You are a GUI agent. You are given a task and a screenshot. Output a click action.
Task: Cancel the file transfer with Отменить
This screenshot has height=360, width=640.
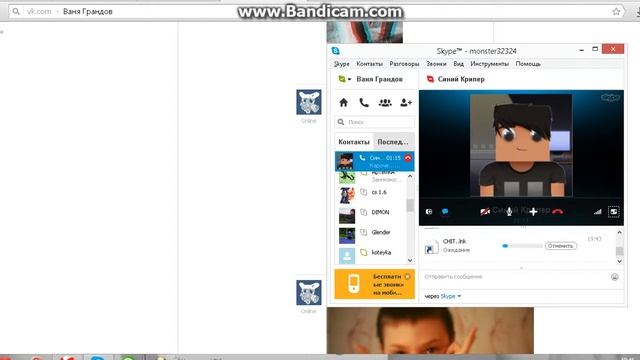[560, 246]
